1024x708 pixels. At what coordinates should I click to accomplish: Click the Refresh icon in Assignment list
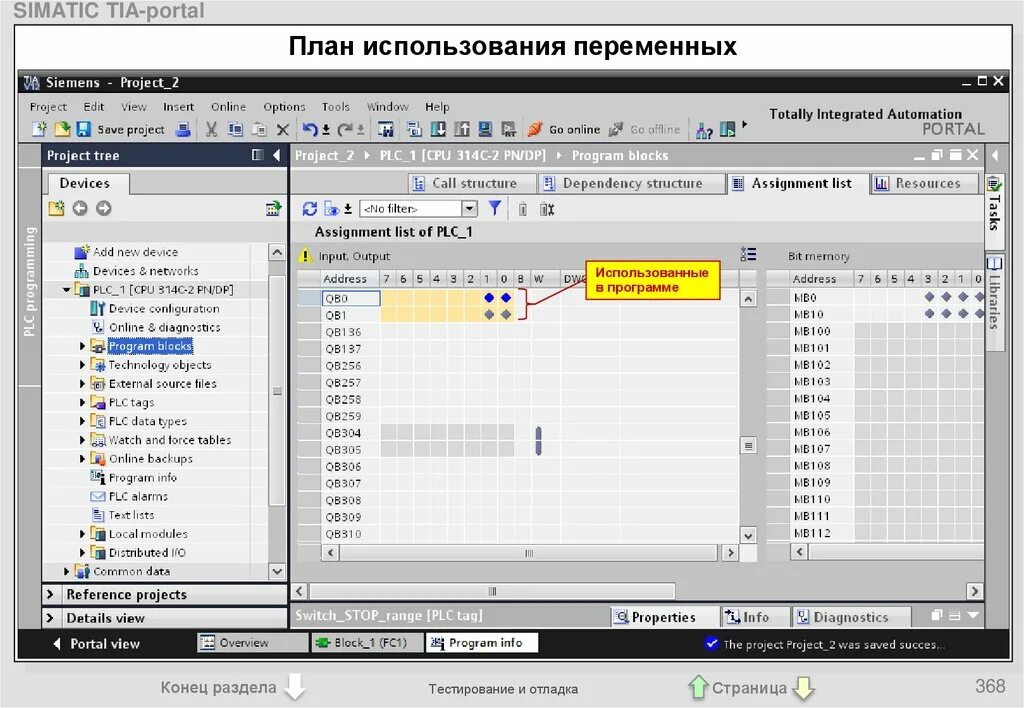(310, 209)
